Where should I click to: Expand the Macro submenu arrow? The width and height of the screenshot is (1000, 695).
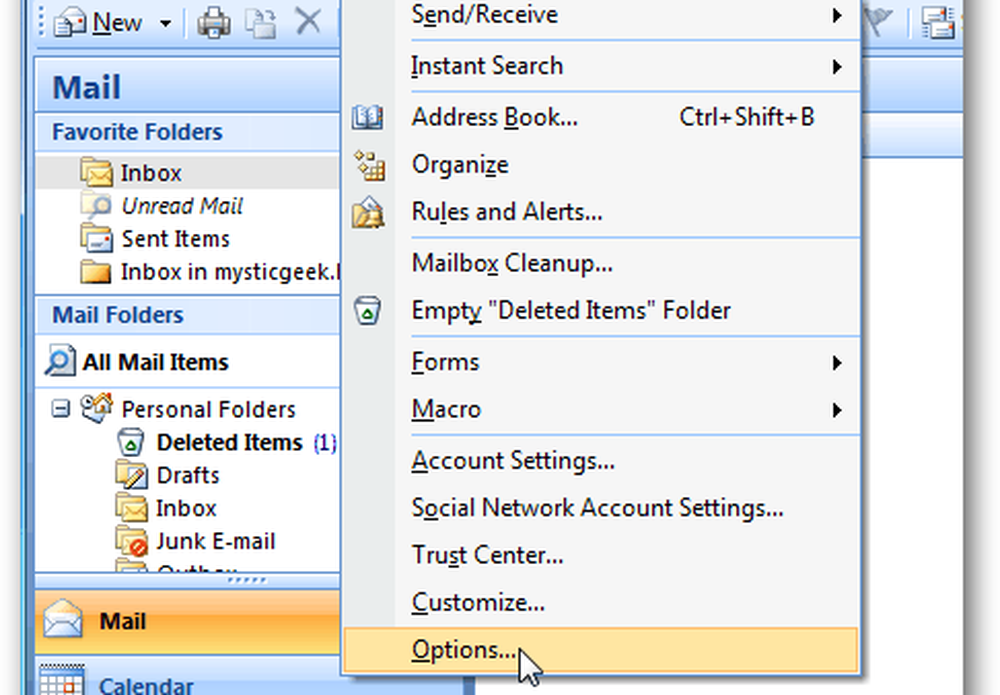pyautogui.click(x=837, y=410)
